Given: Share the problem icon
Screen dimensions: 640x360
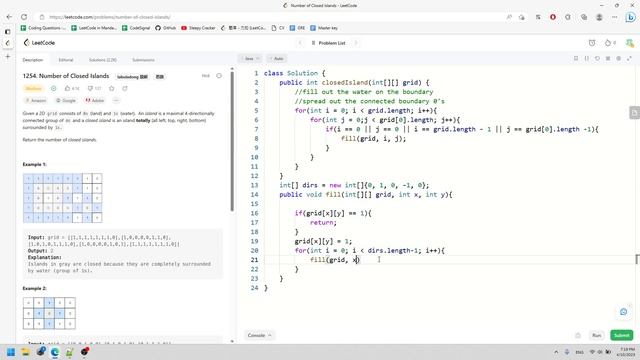Looking at the screenshot, I should 125,88.
